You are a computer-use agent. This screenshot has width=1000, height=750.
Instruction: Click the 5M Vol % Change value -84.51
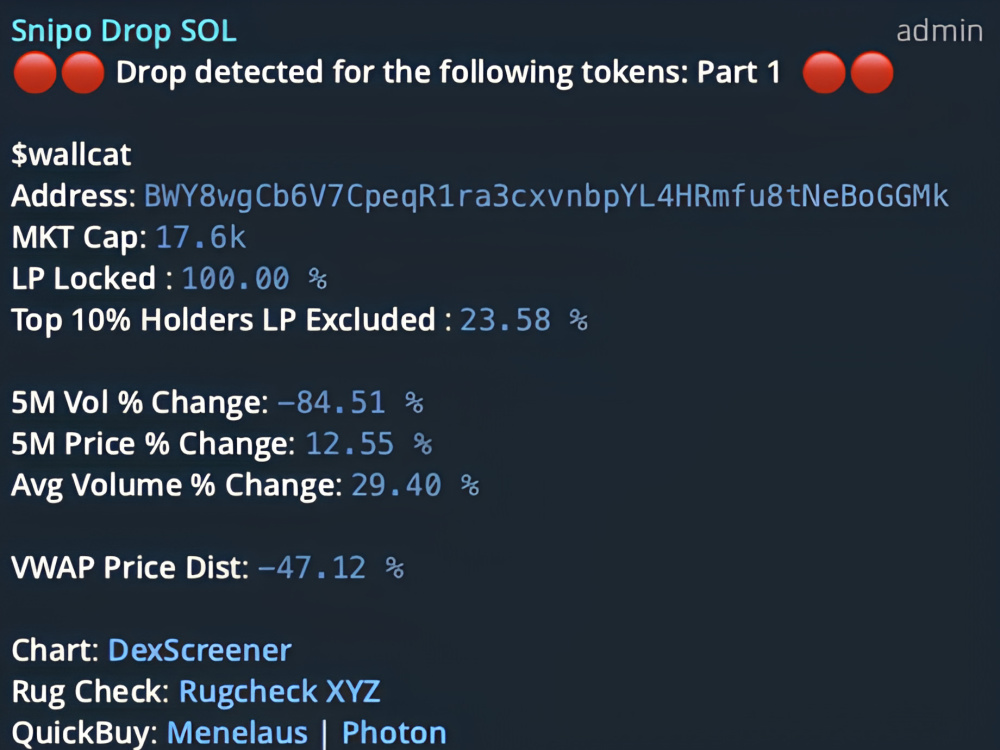click(x=332, y=403)
